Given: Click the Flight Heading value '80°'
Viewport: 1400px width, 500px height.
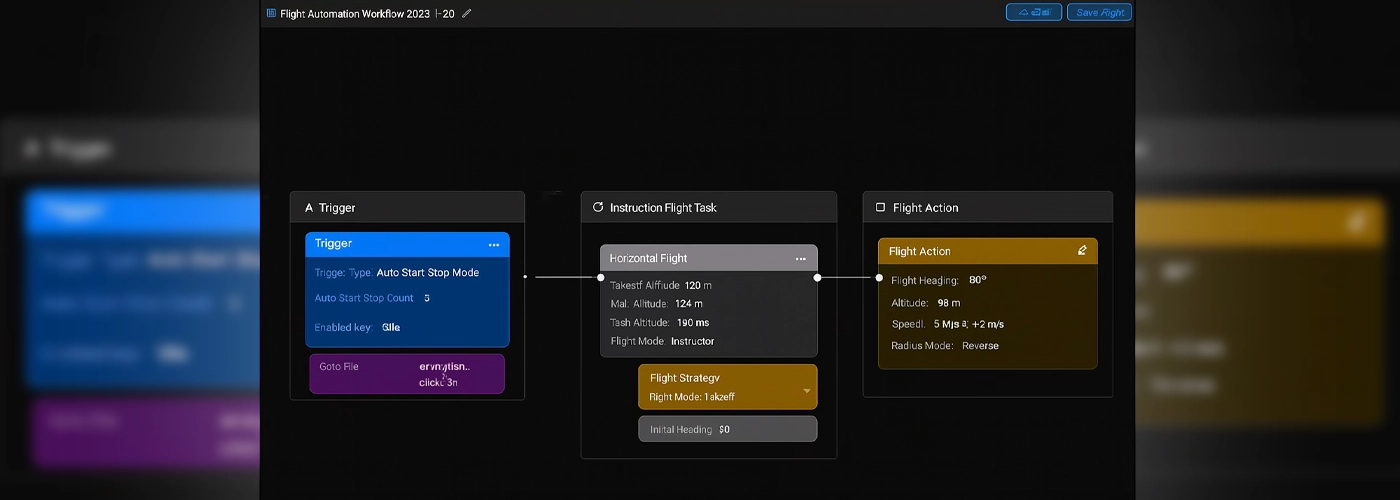Looking at the screenshot, I should click(978, 280).
